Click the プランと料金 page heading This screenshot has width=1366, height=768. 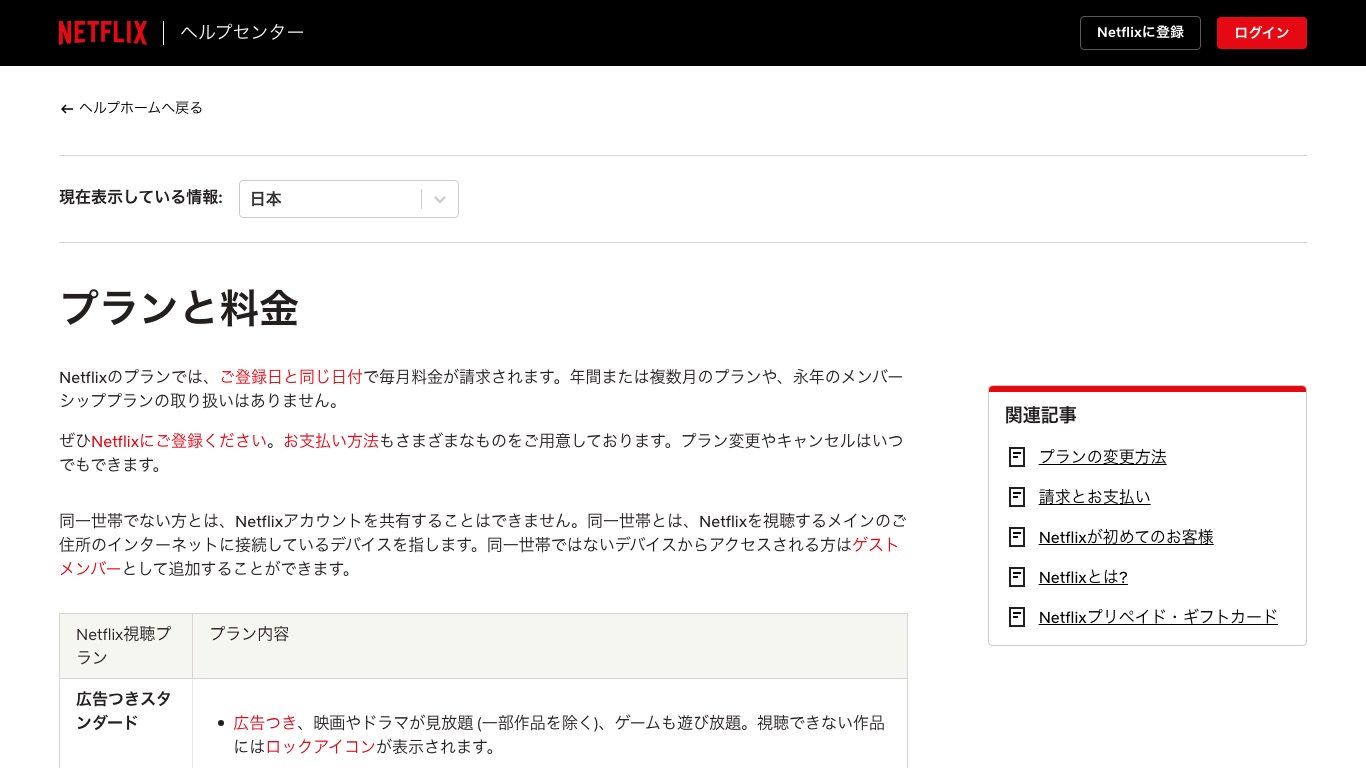point(180,308)
